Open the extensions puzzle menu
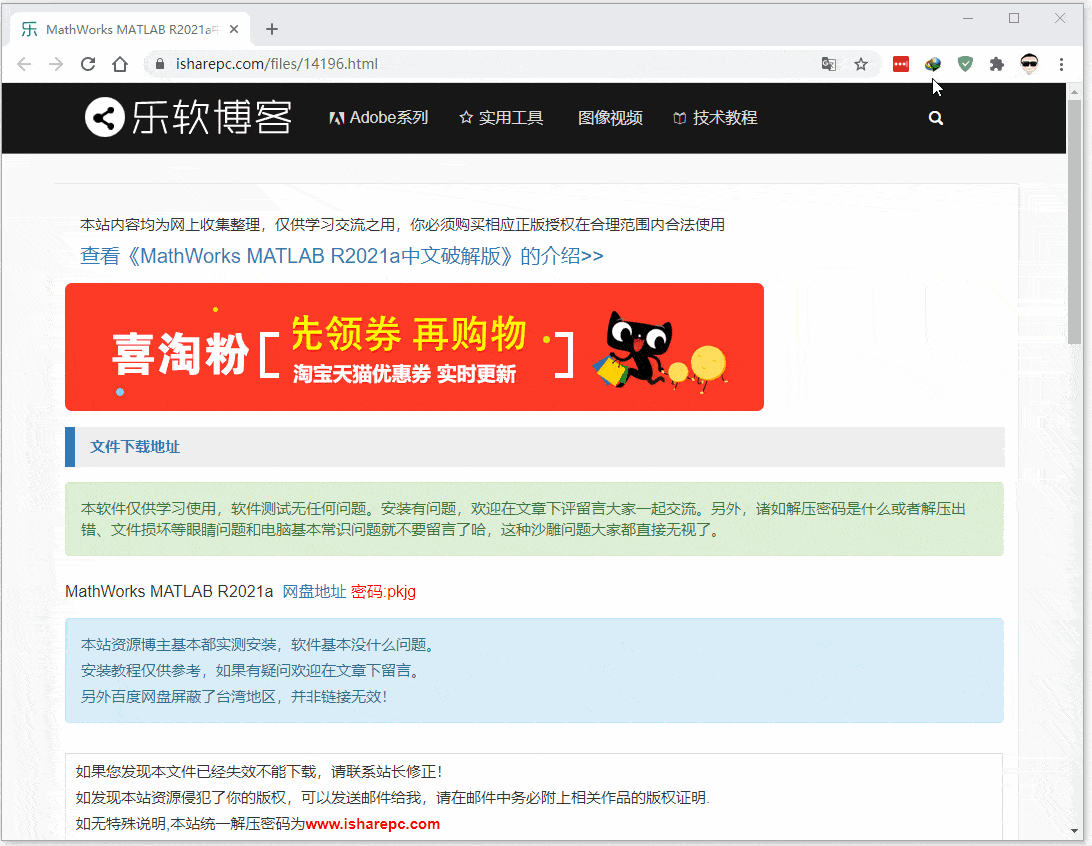The height and width of the screenshot is (846, 1092). point(997,64)
